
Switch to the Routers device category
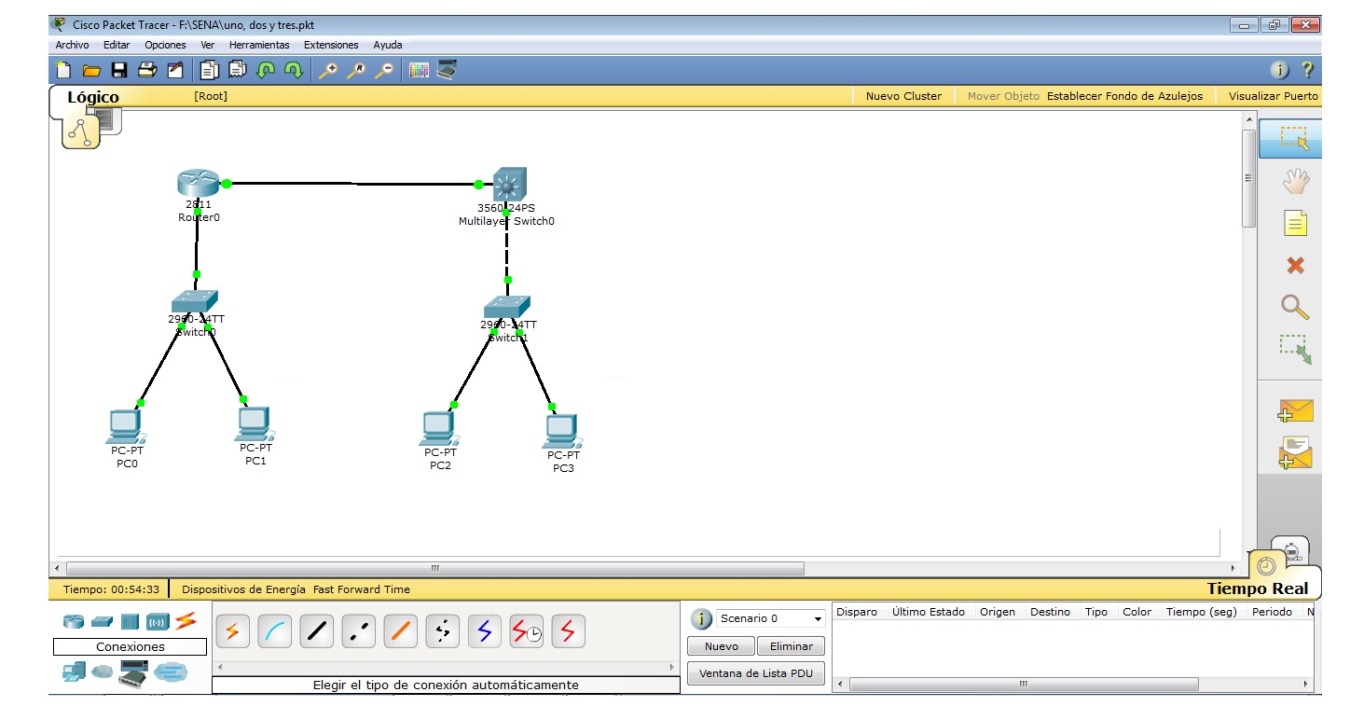click(74, 620)
